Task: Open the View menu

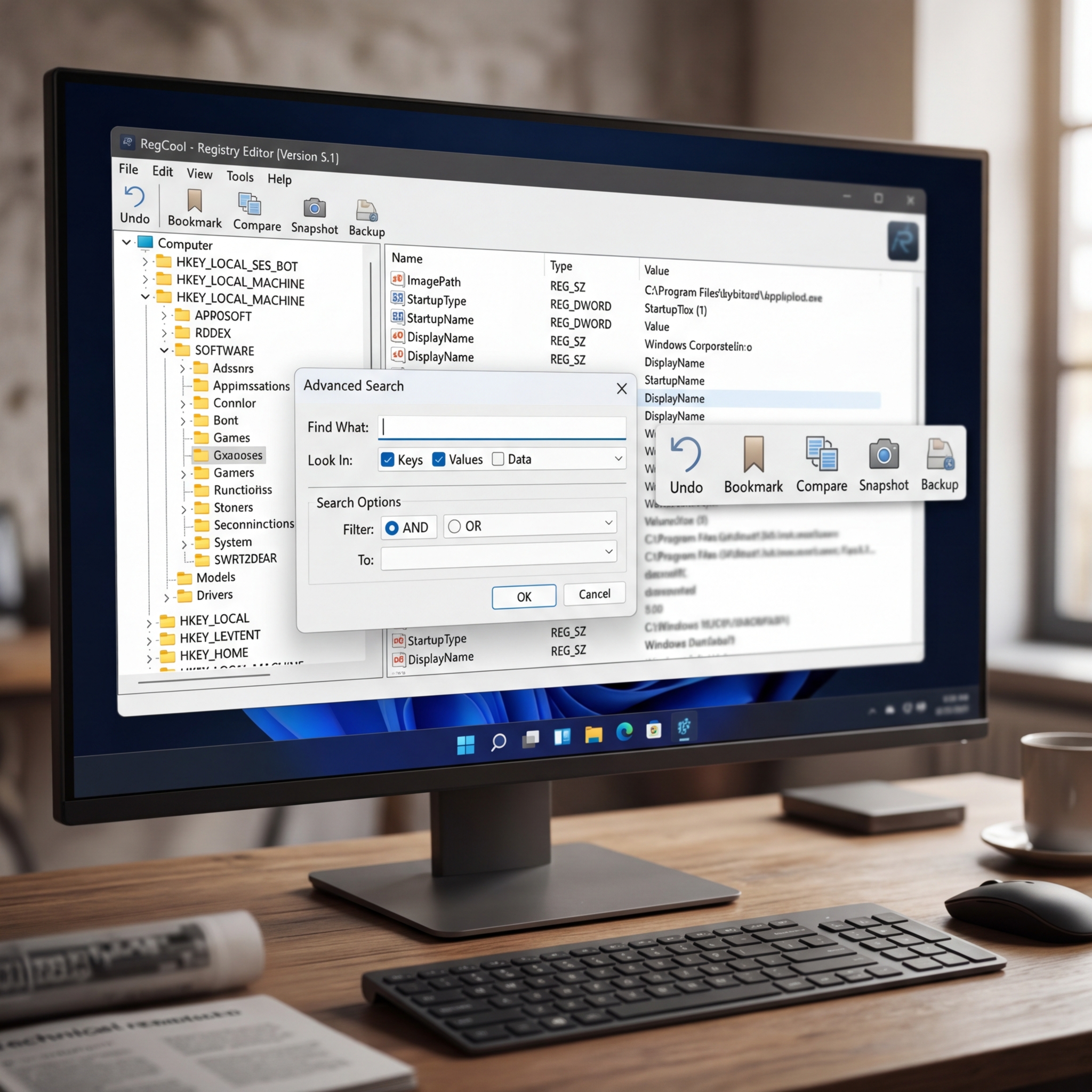Action: [x=199, y=173]
